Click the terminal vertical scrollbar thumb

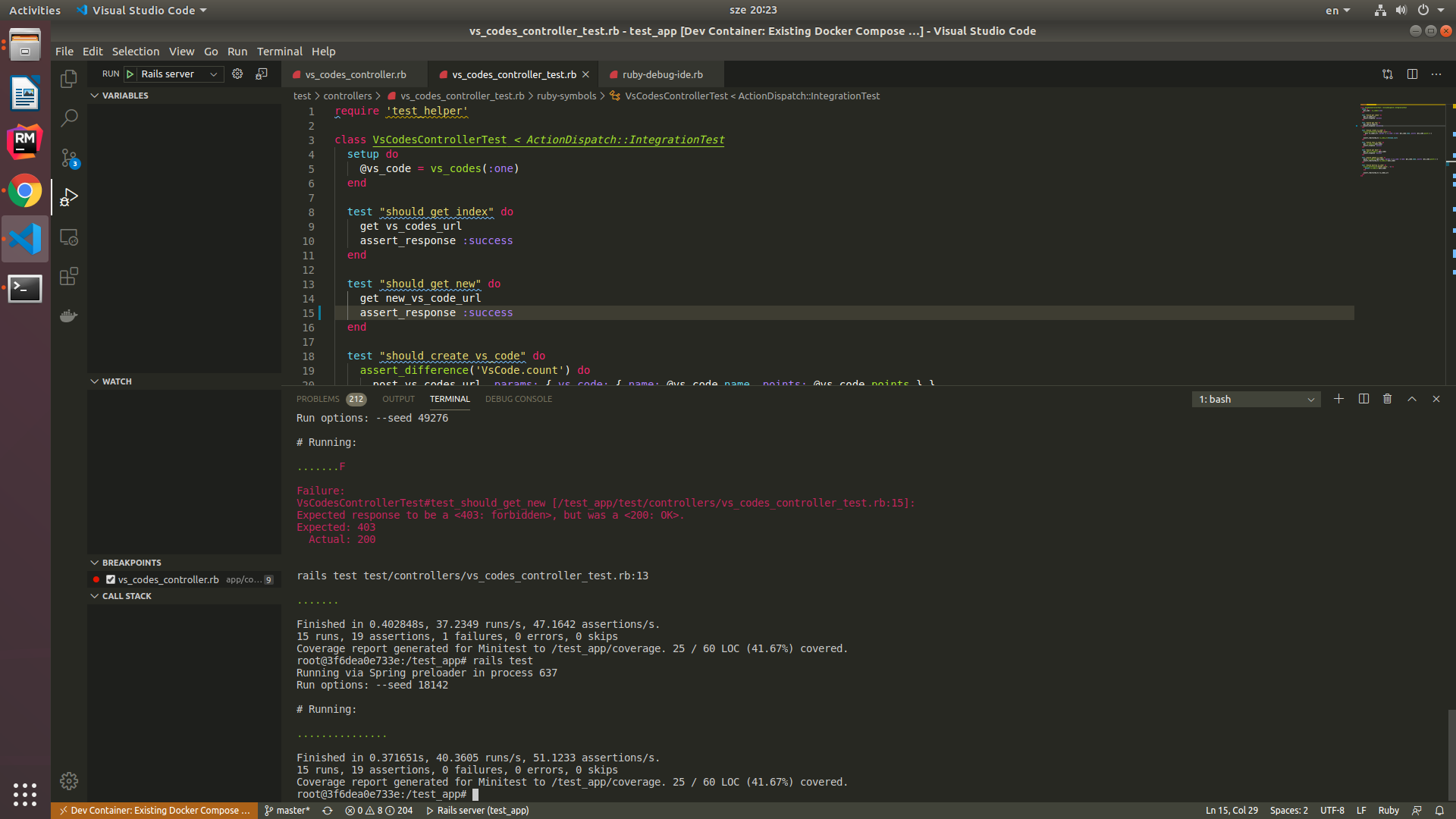click(1451, 755)
